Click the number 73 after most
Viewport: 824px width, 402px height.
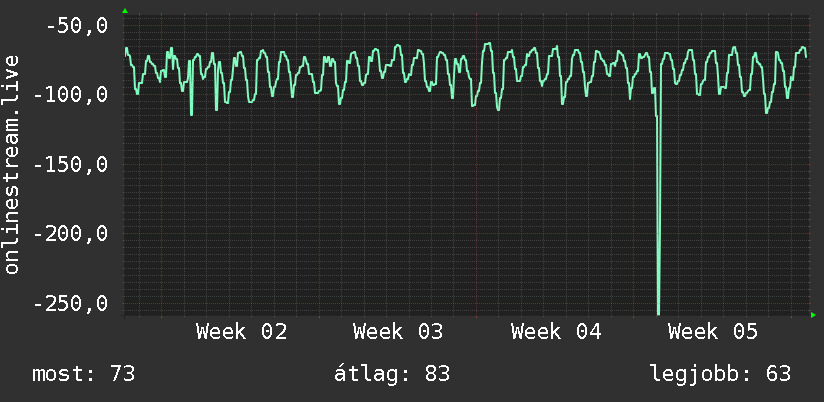[x=122, y=374]
